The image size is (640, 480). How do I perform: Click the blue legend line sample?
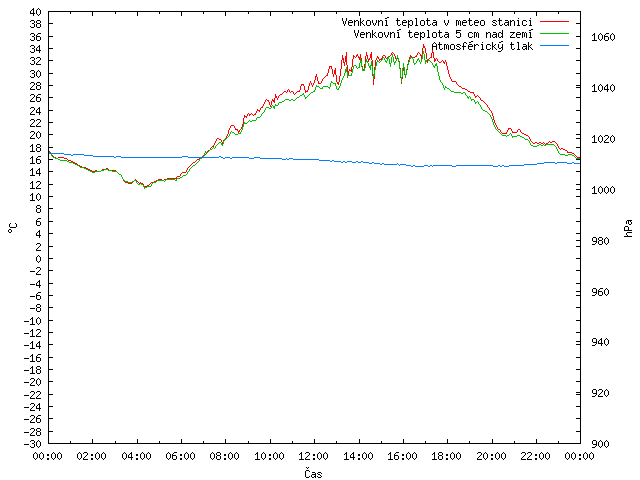(x=554, y=45)
